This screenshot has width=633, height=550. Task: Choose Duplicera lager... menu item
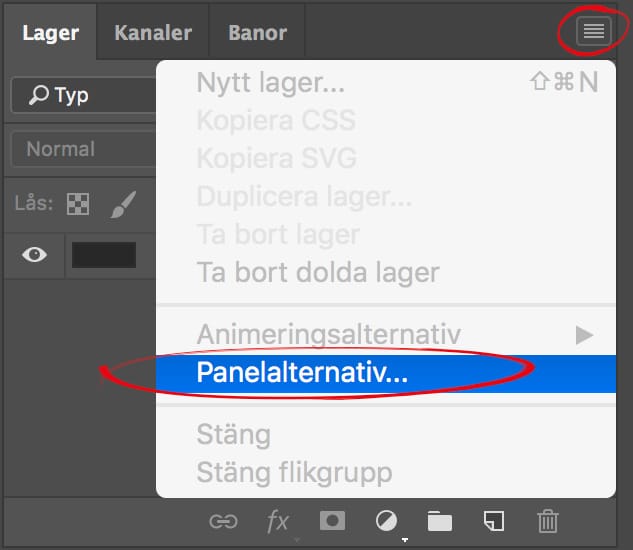(386, 196)
